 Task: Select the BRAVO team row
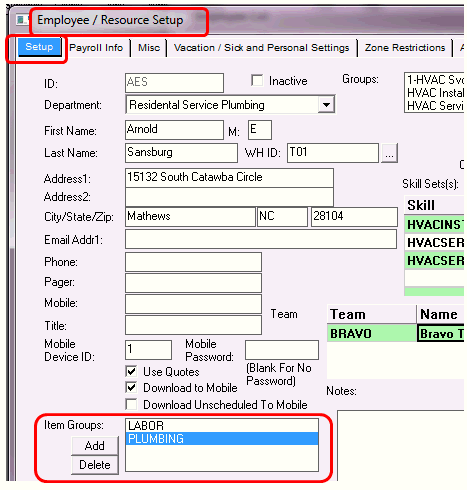click(x=395, y=333)
